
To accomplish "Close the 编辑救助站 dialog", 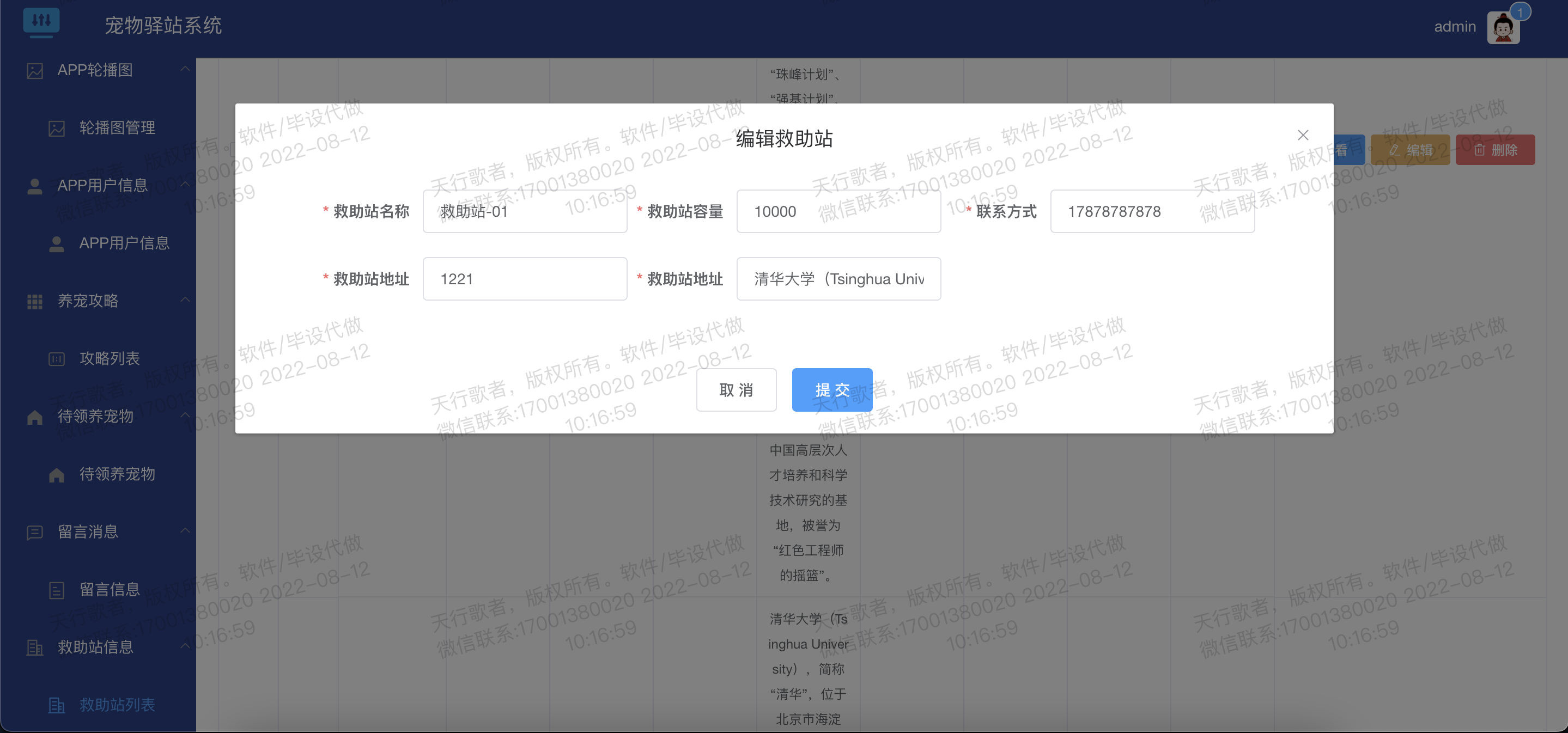I will coord(1303,135).
